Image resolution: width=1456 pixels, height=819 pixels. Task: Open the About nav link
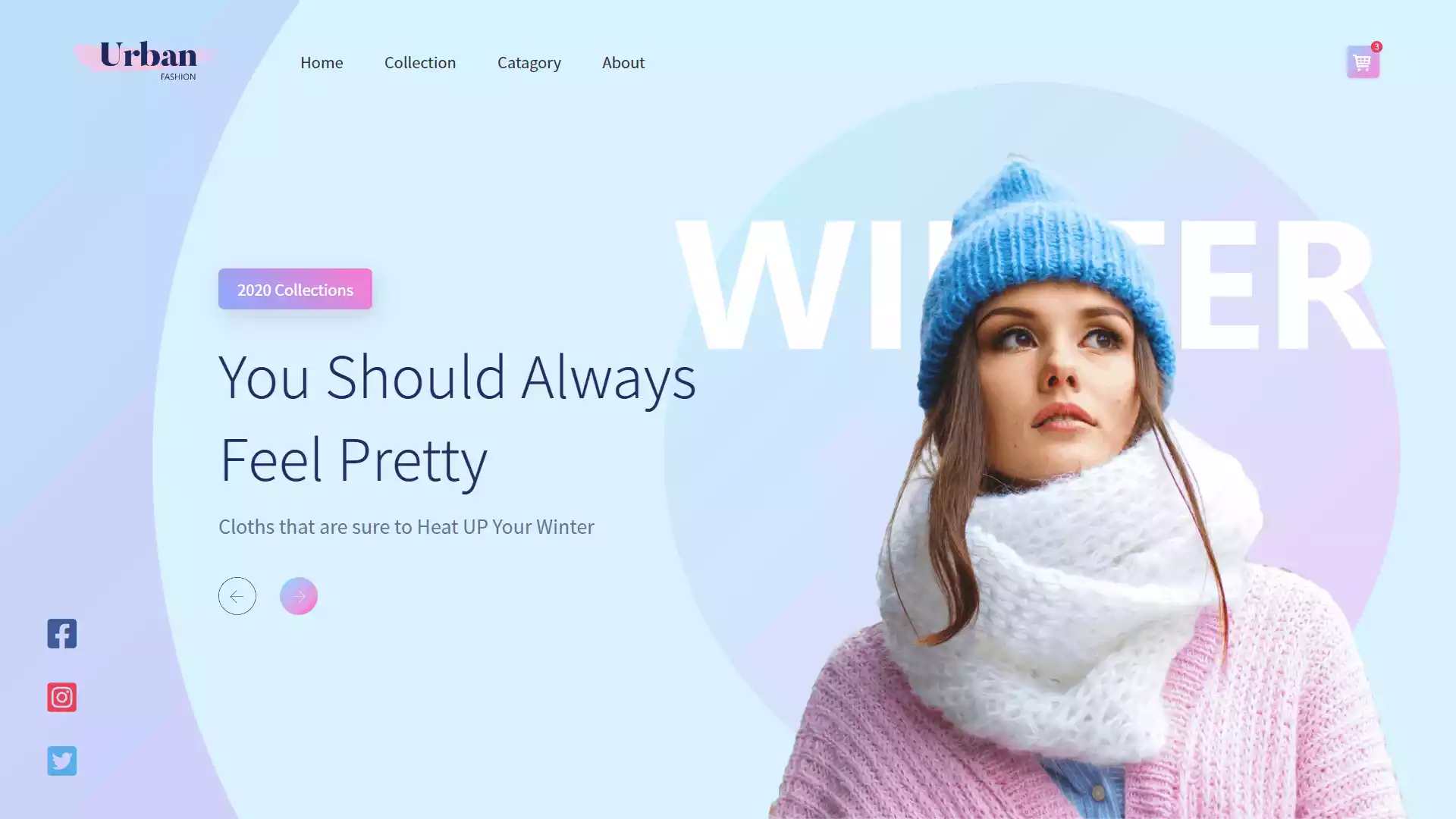pyautogui.click(x=623, y=62)
